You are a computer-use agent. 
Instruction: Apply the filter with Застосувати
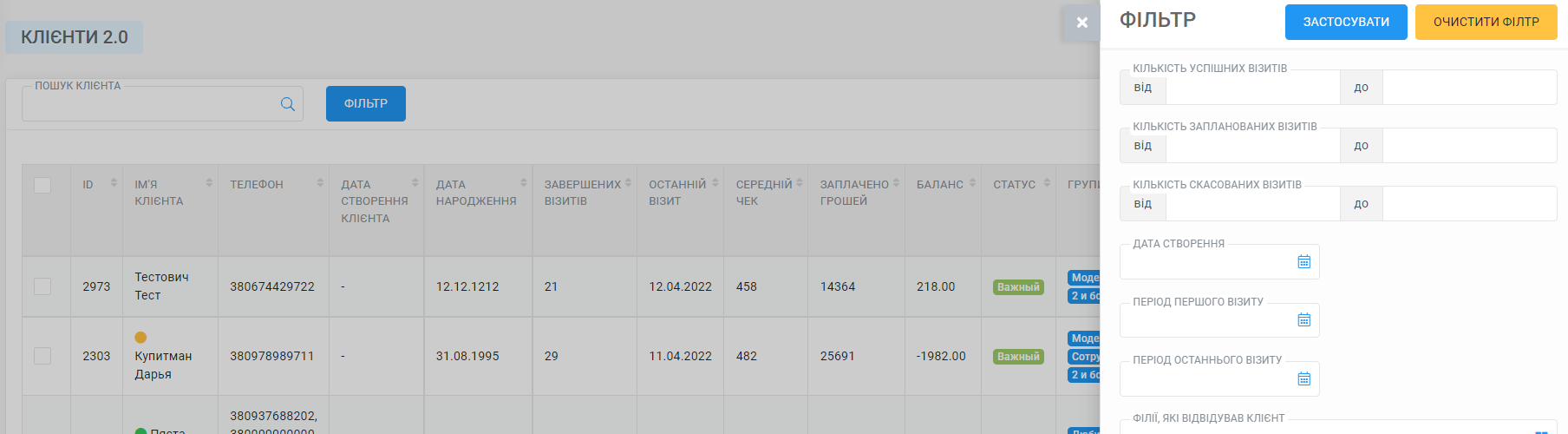click(x=1346, y=22)
